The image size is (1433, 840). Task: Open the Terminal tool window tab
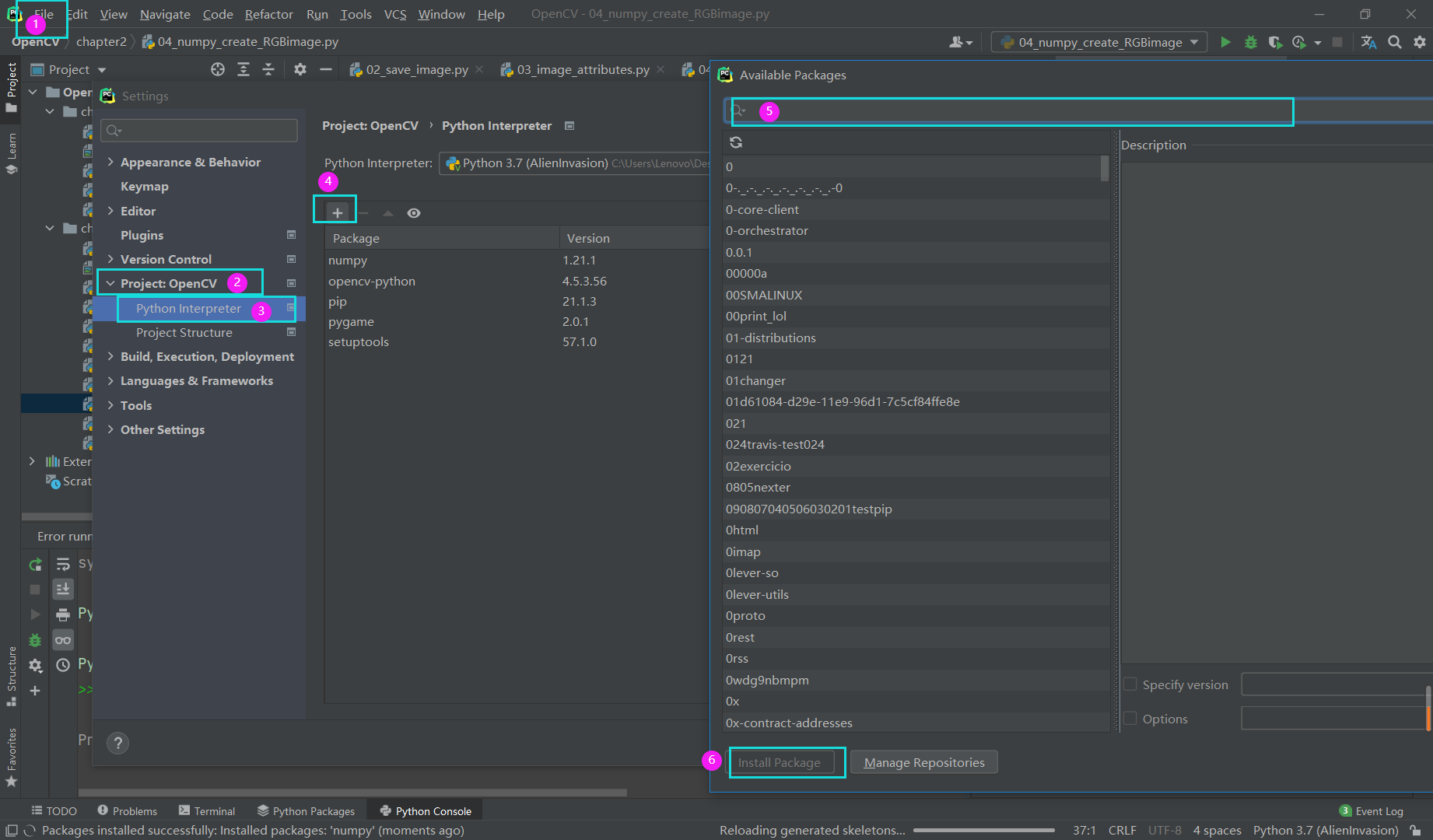tap(206, 810)
